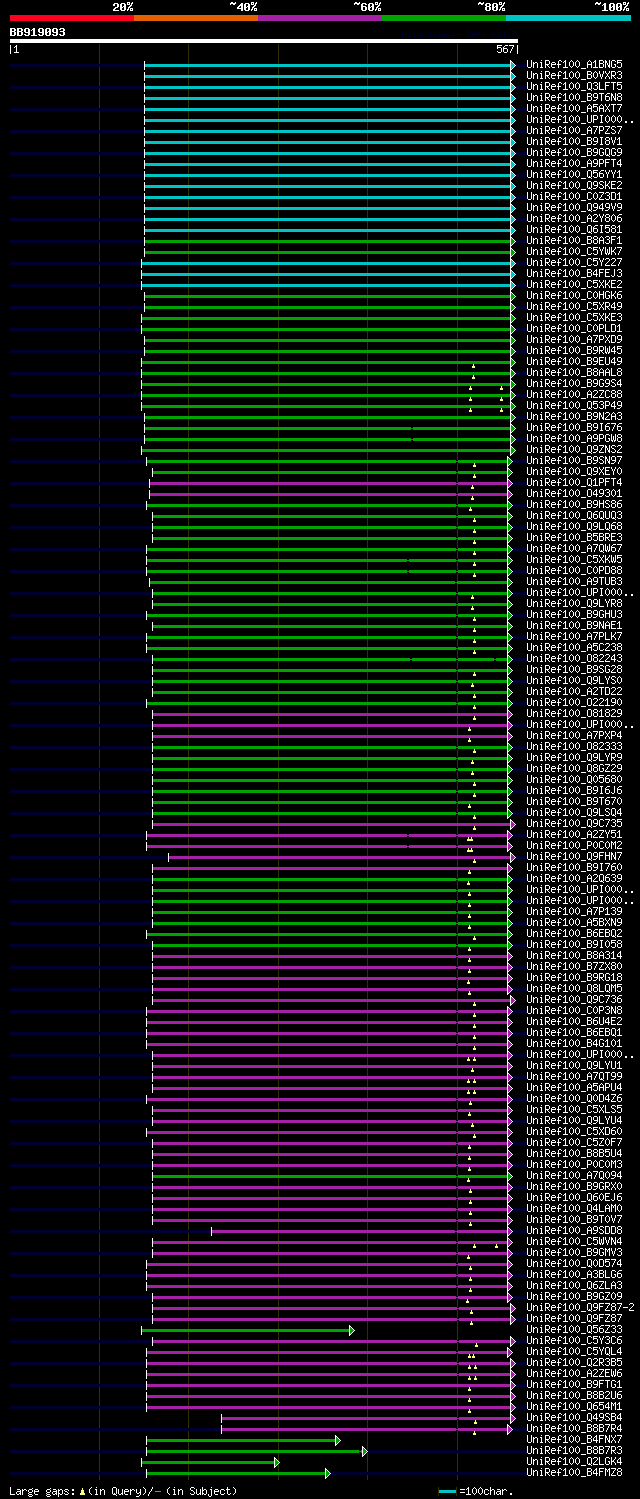Select hit label UniRef100_B9RW45
Screen dimensions: 640x1499
click(x=574, y=350)
